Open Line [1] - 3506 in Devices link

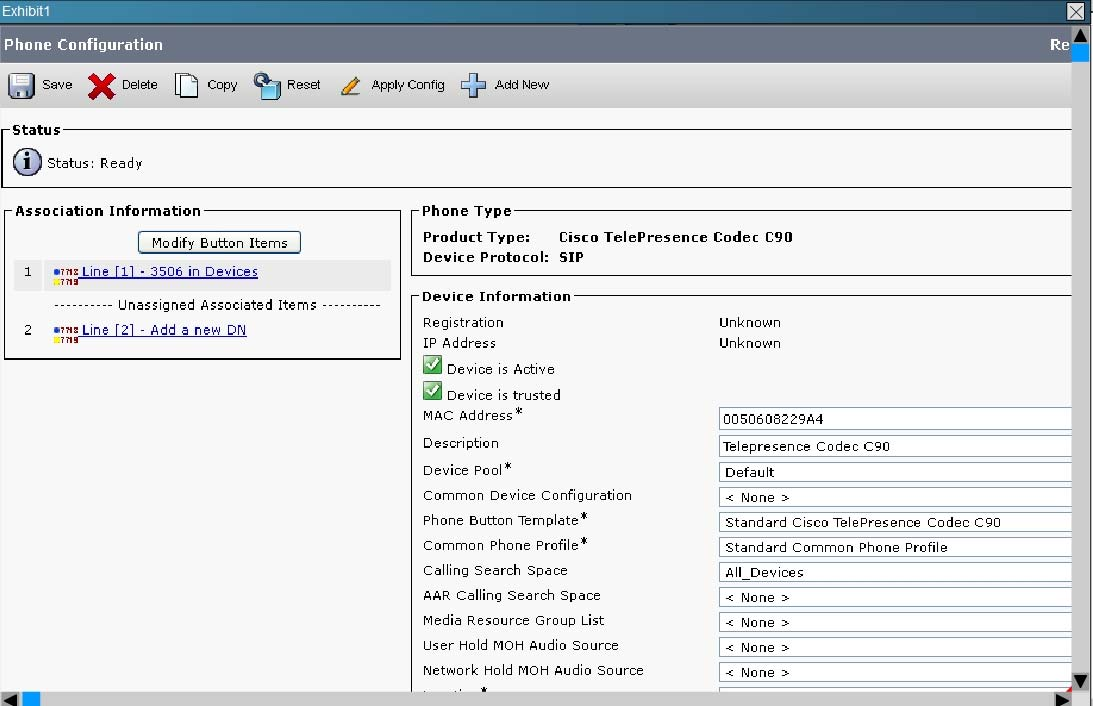click(170, 272)
